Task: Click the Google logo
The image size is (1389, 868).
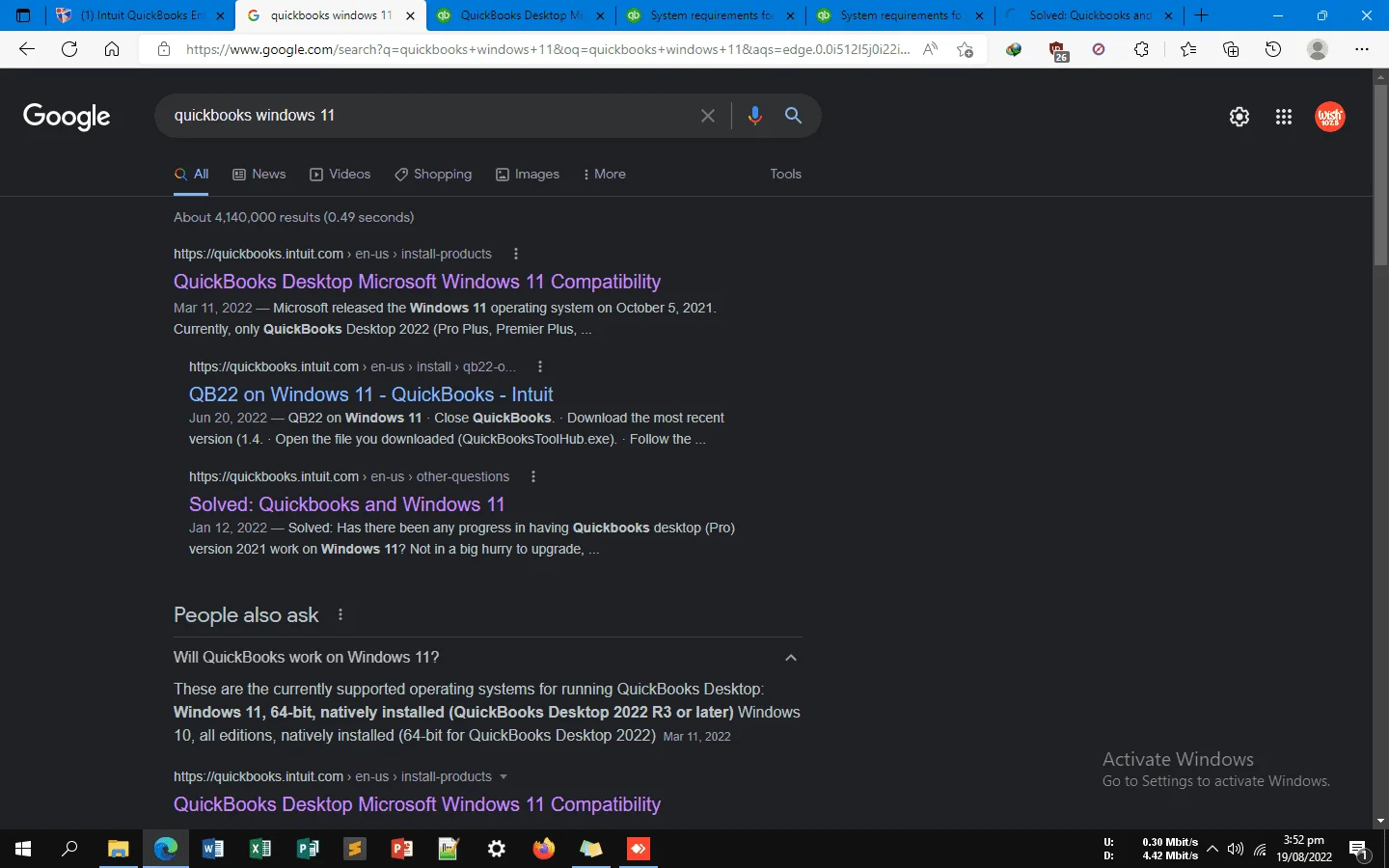Action: click(67, 117)
